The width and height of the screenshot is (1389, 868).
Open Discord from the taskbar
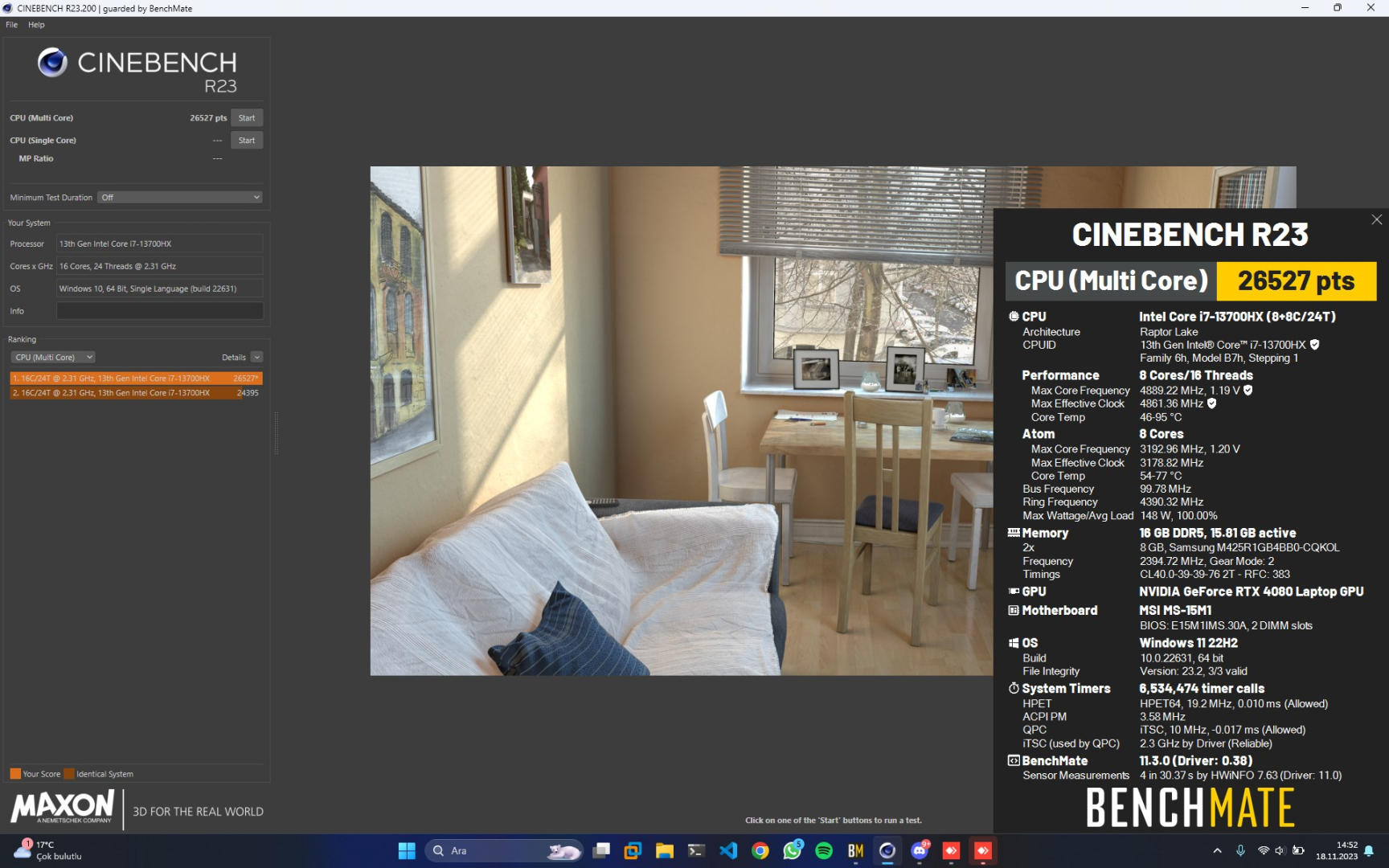coord(920,850)
